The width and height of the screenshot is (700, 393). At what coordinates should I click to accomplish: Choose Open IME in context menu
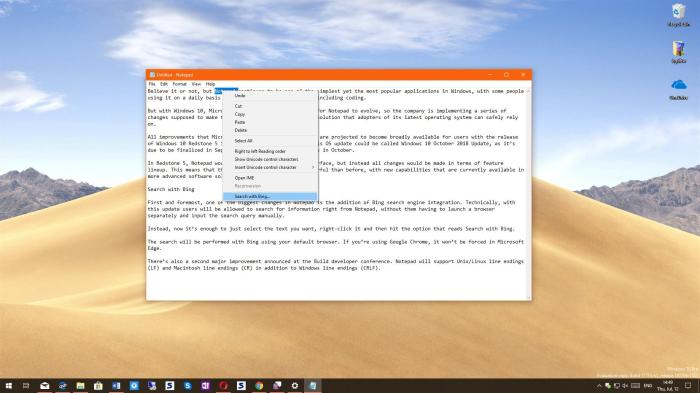pos(270,178)
